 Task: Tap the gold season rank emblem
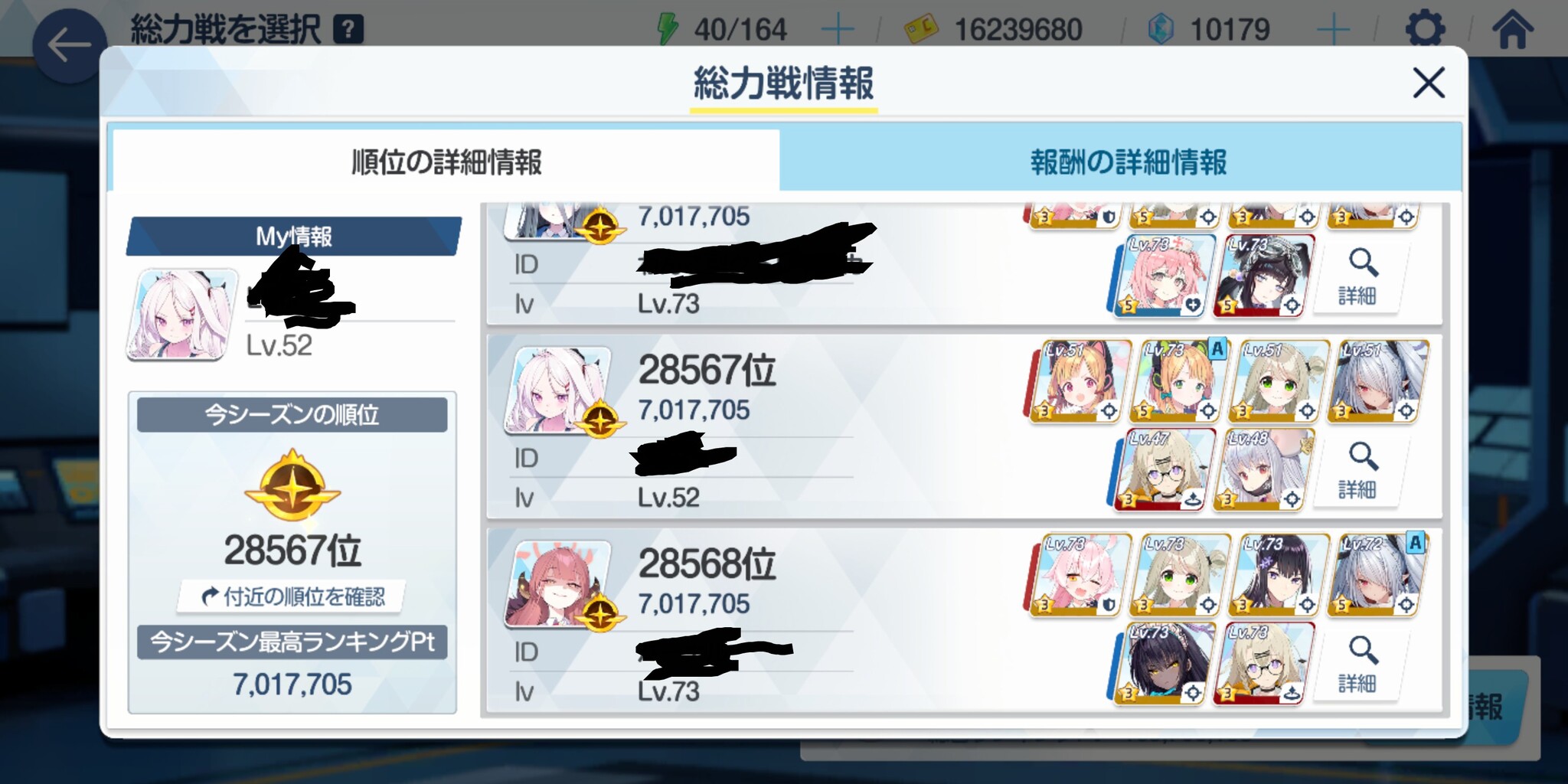pos(292,486)
